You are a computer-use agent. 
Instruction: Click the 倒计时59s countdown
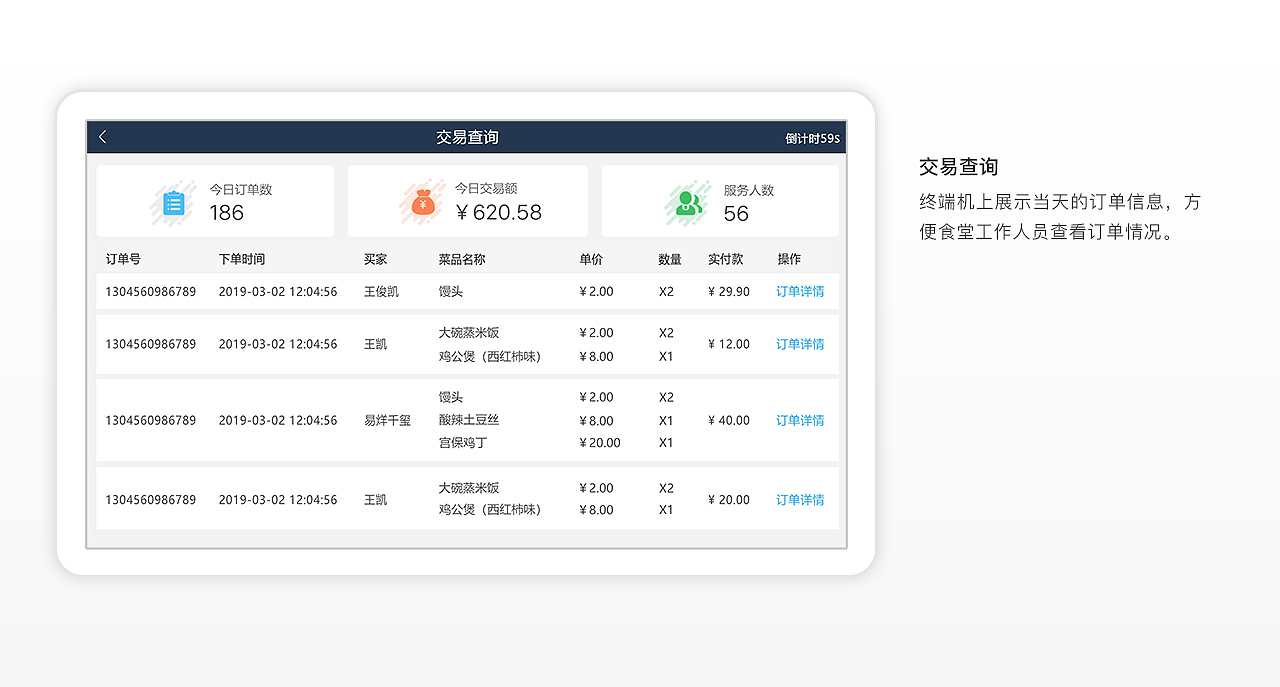click(812, 138)
